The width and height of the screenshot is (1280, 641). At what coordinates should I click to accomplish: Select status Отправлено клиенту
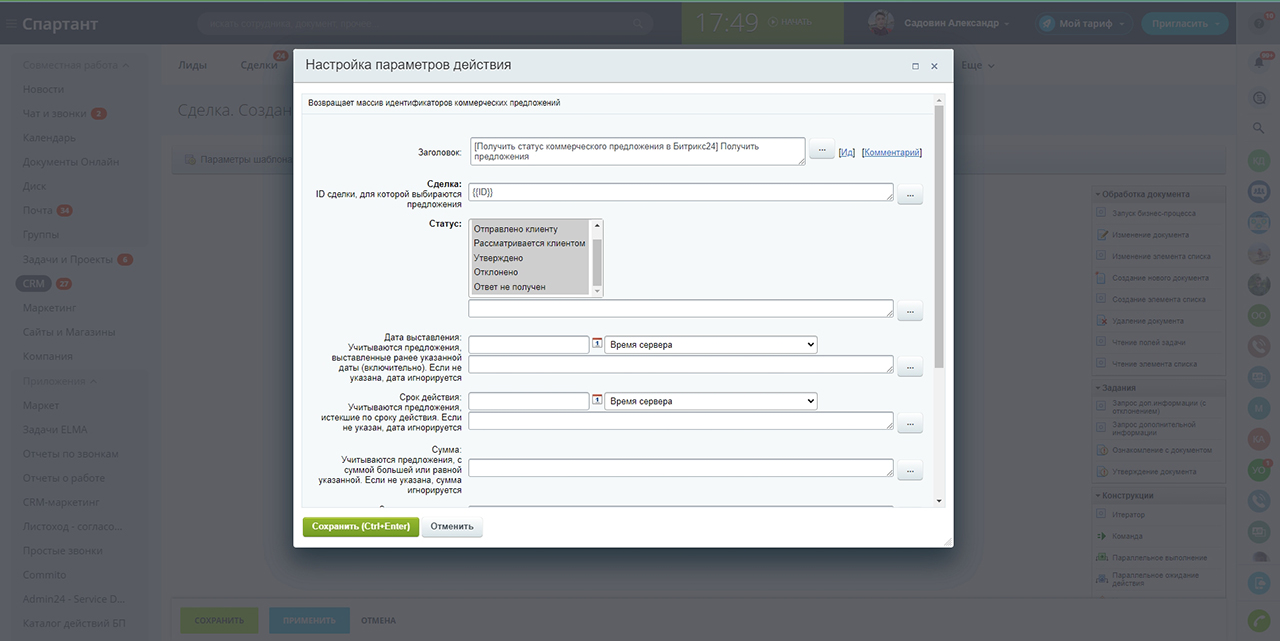pos(530,229)
